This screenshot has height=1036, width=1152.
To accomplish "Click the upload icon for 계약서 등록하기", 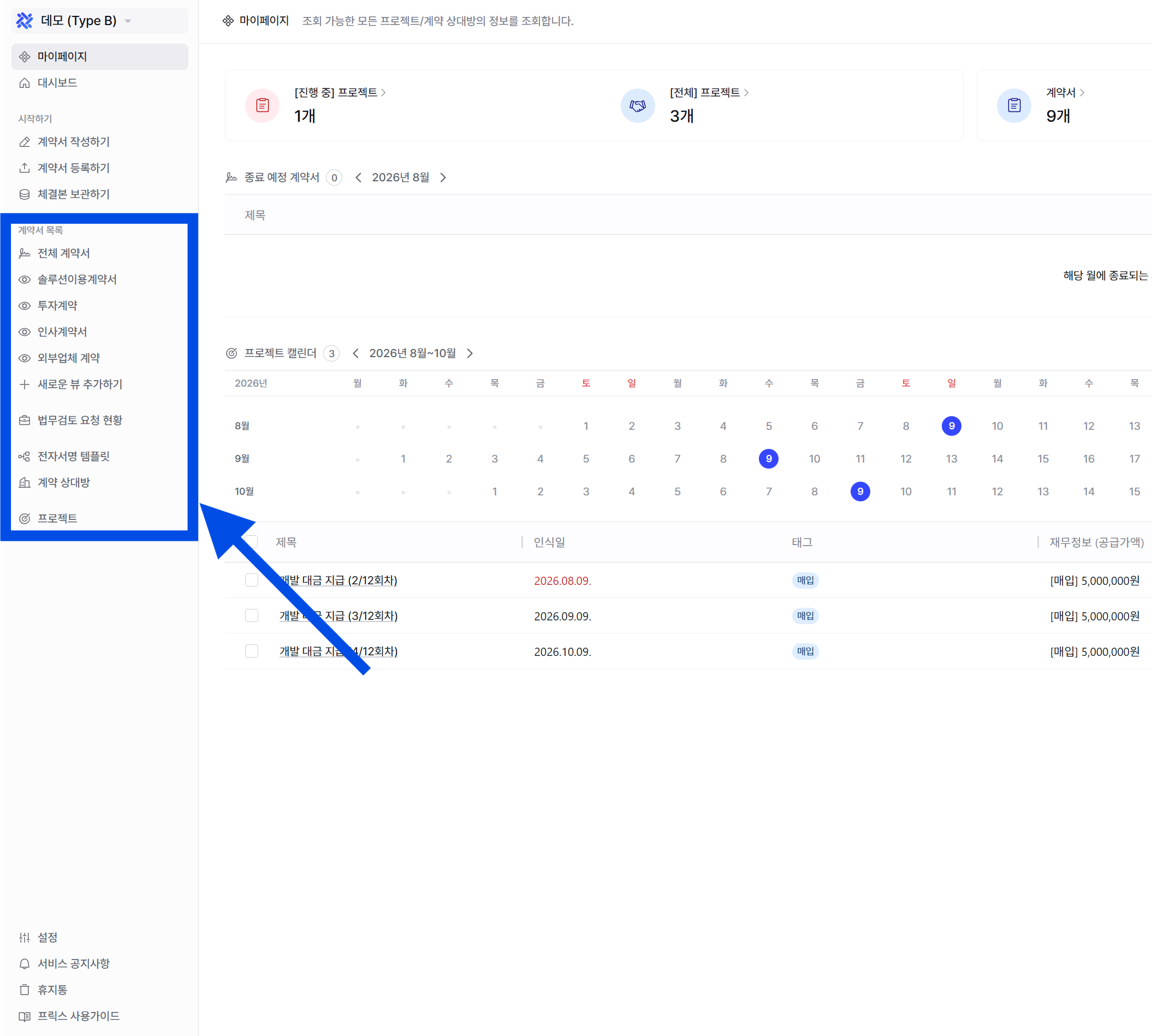I will (x=25, y=168).
